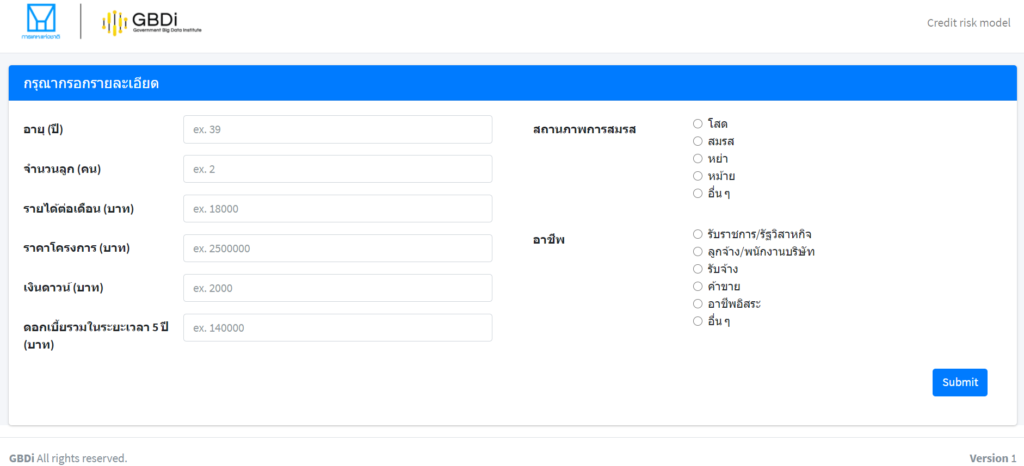This screenshot has height=466, width=1024.
Task: Pick the หม้าย (widowed) radio option
Action: click(x=698, y=176)
